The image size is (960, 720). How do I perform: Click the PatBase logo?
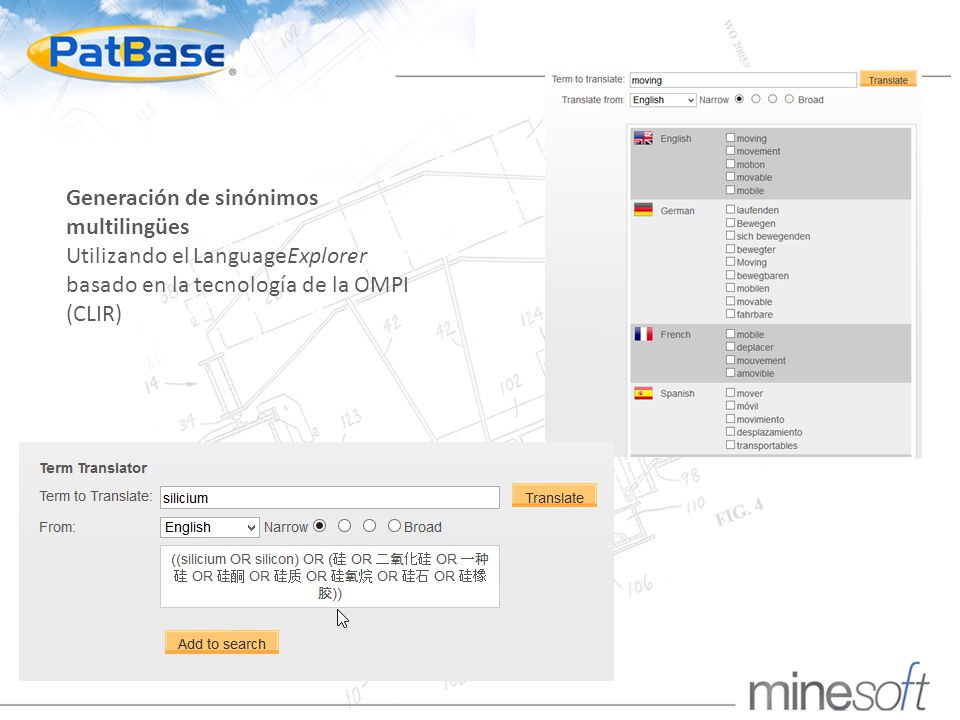click(x=132, y=53)
